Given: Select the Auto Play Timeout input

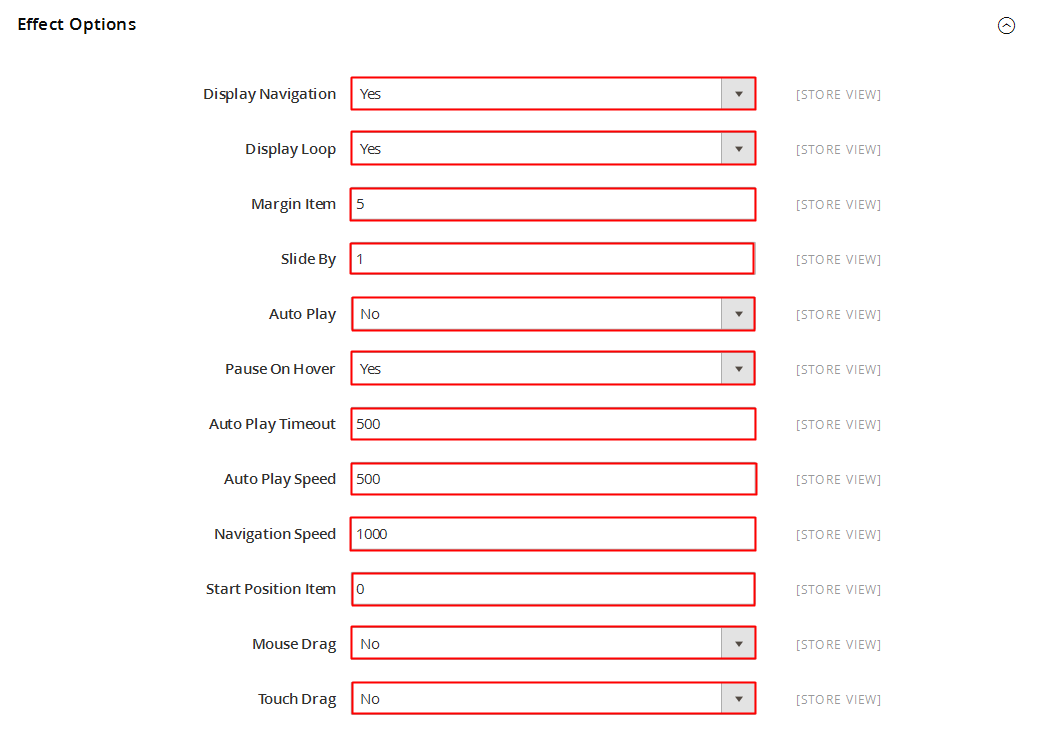Looking at the screenshot, I should (x=553, y=424).
